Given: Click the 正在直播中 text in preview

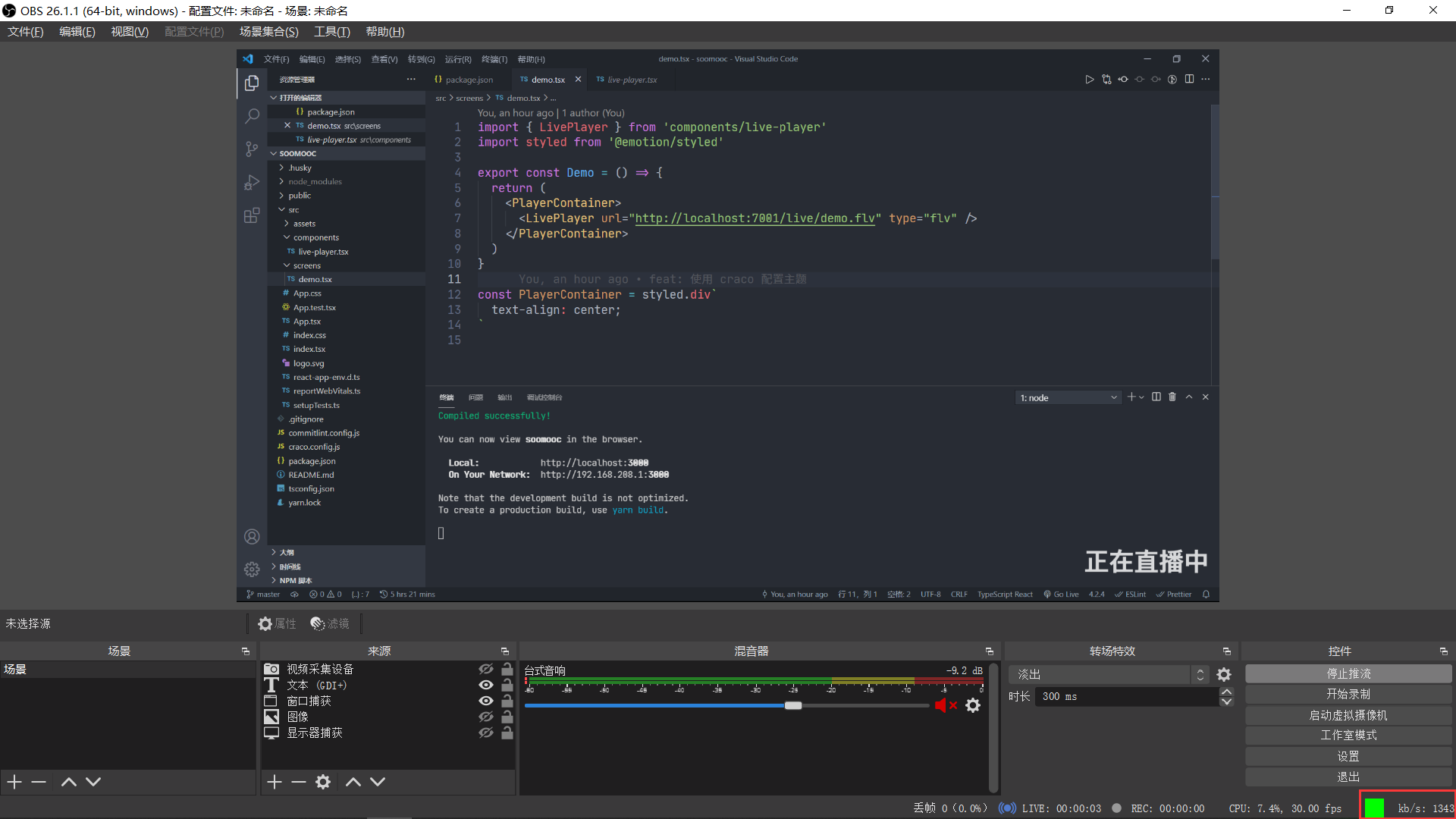Looking at the screenshot, I should (x=1146, y=562).
